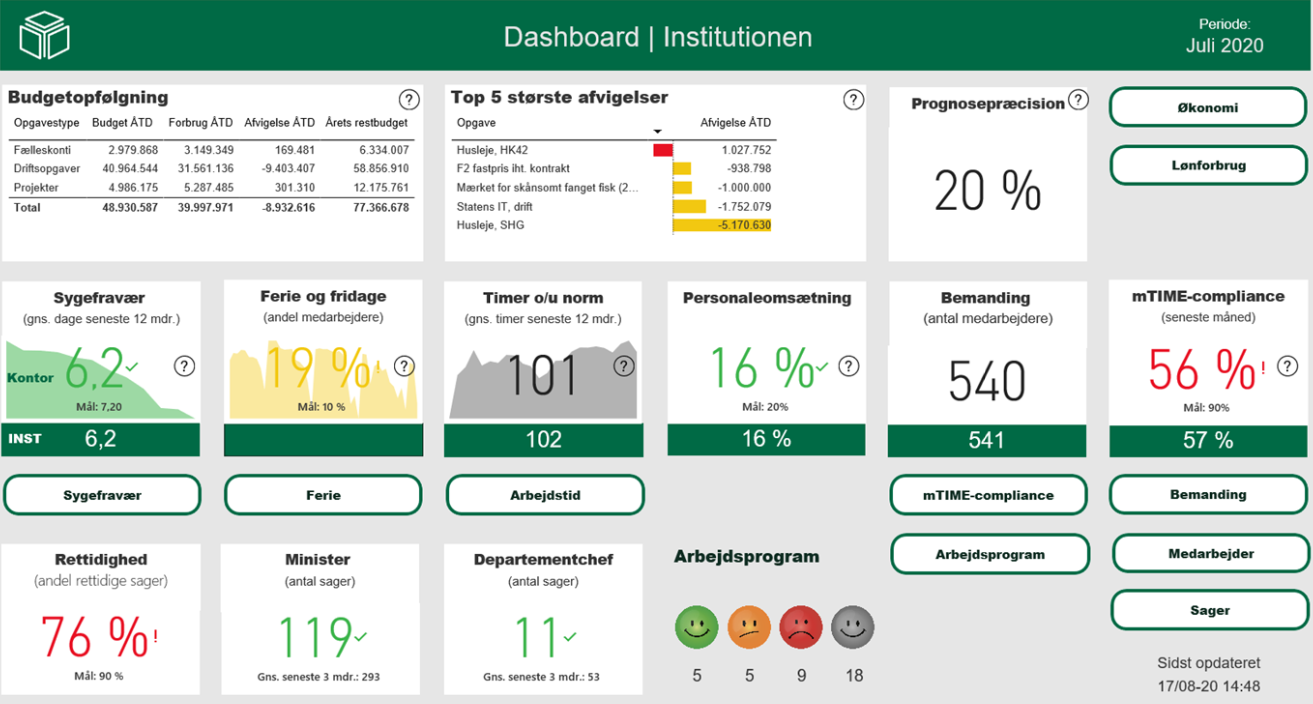Select the Driftsopgaver row in budget table
The width and height of the screenshot is (1313, 704).
click(211, 168)
